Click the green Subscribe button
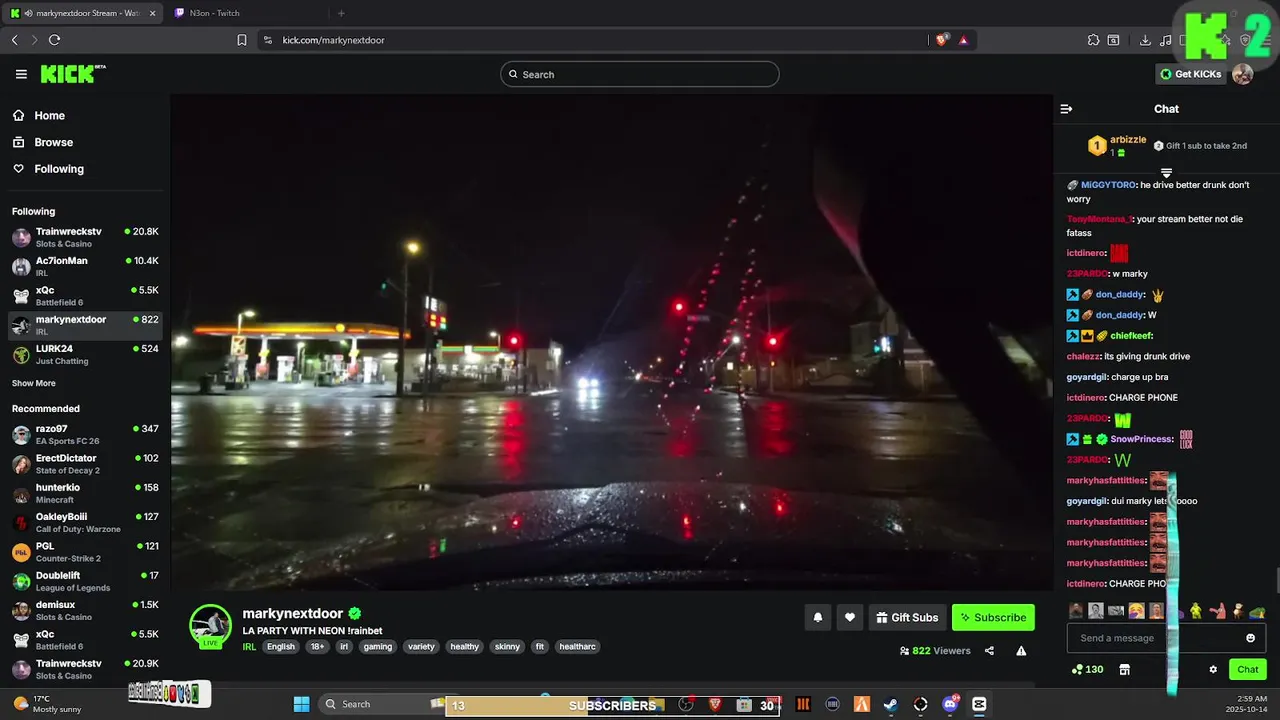1280x720 pixels. [993, 618]
